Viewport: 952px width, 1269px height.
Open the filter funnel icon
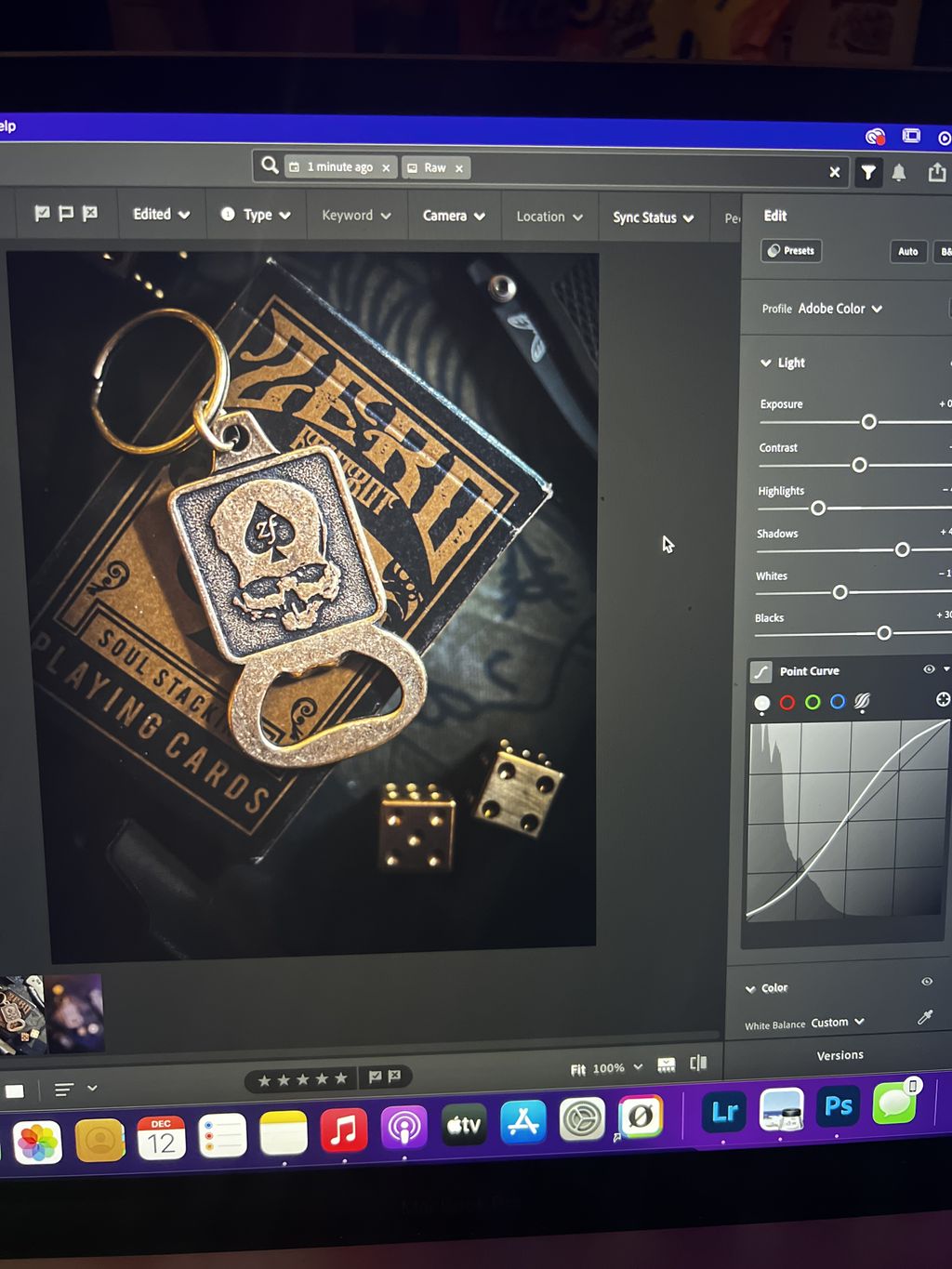tap(867, 172)
